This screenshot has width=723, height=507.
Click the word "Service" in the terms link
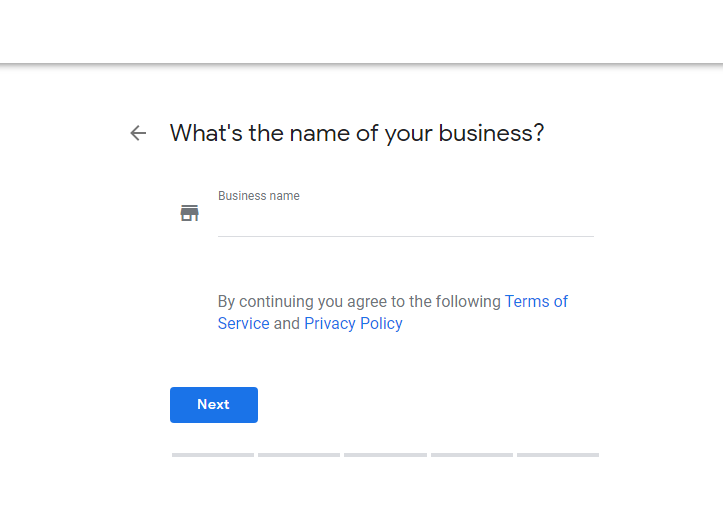point(243,324)
